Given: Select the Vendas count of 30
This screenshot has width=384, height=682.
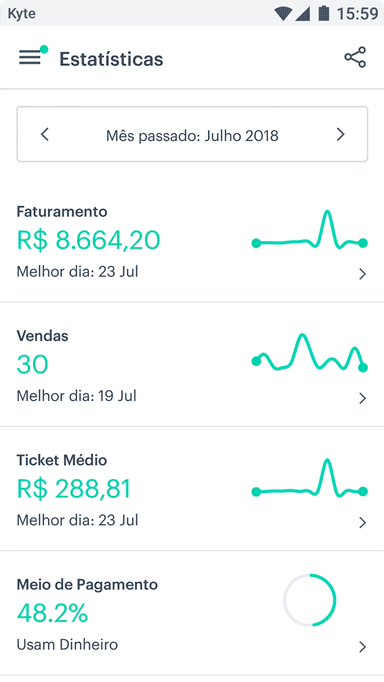Looking at the screenshot, I should coord(33,364).
